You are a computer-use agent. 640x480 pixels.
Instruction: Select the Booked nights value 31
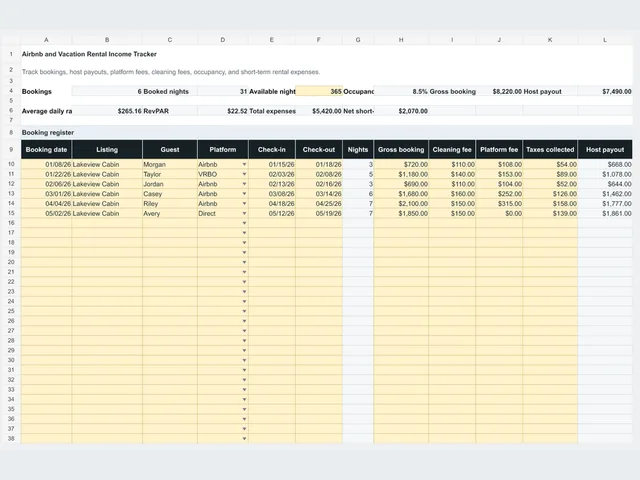(223, 91)
